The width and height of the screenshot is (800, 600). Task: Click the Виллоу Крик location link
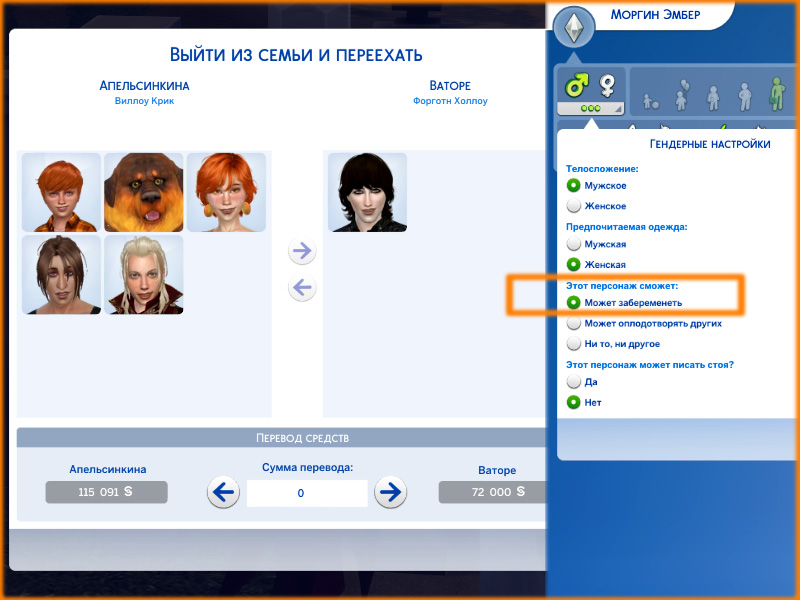click(x=144, y=101)
